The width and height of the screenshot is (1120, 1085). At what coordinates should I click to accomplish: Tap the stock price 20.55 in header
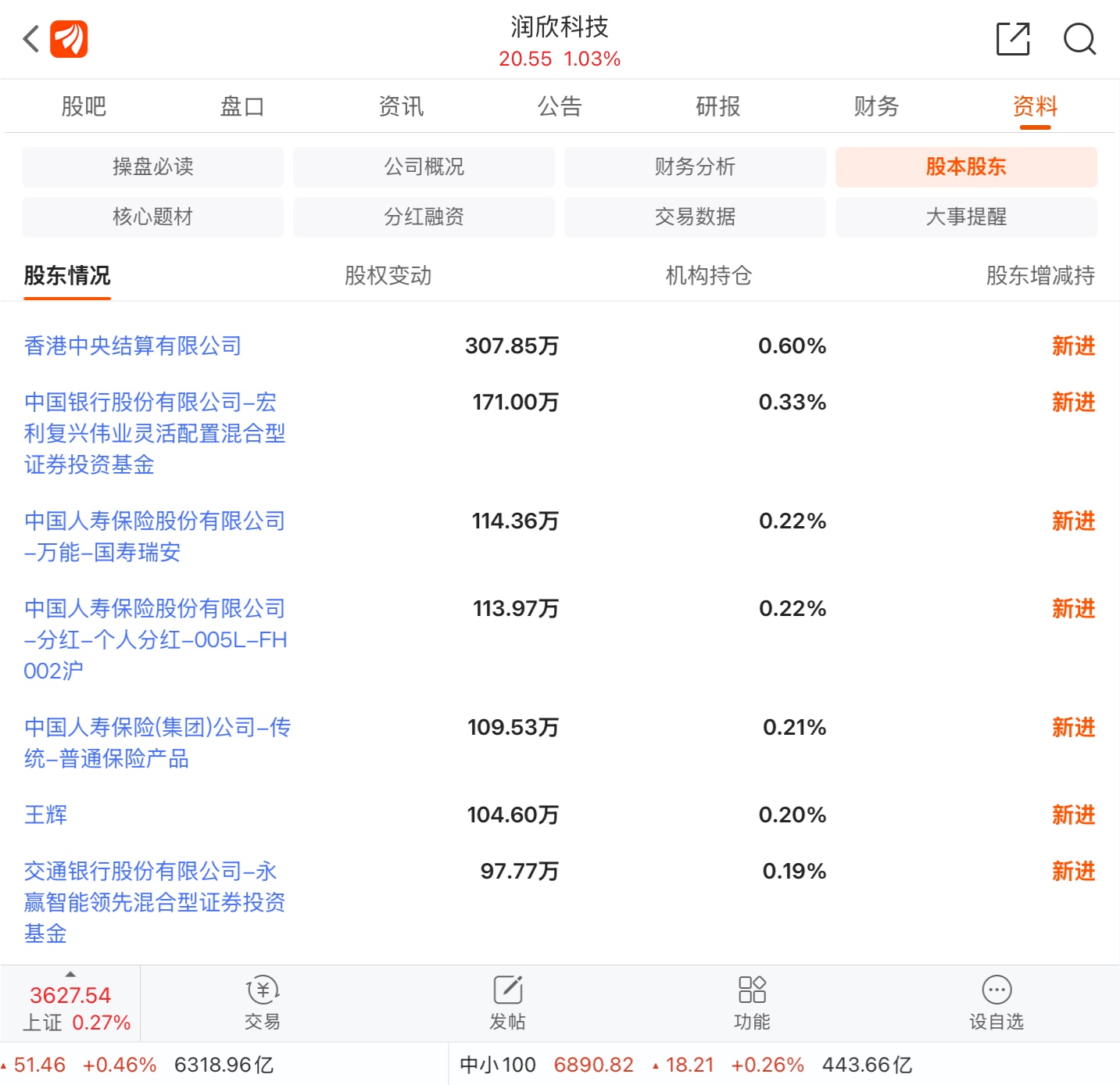coord(525,59)
